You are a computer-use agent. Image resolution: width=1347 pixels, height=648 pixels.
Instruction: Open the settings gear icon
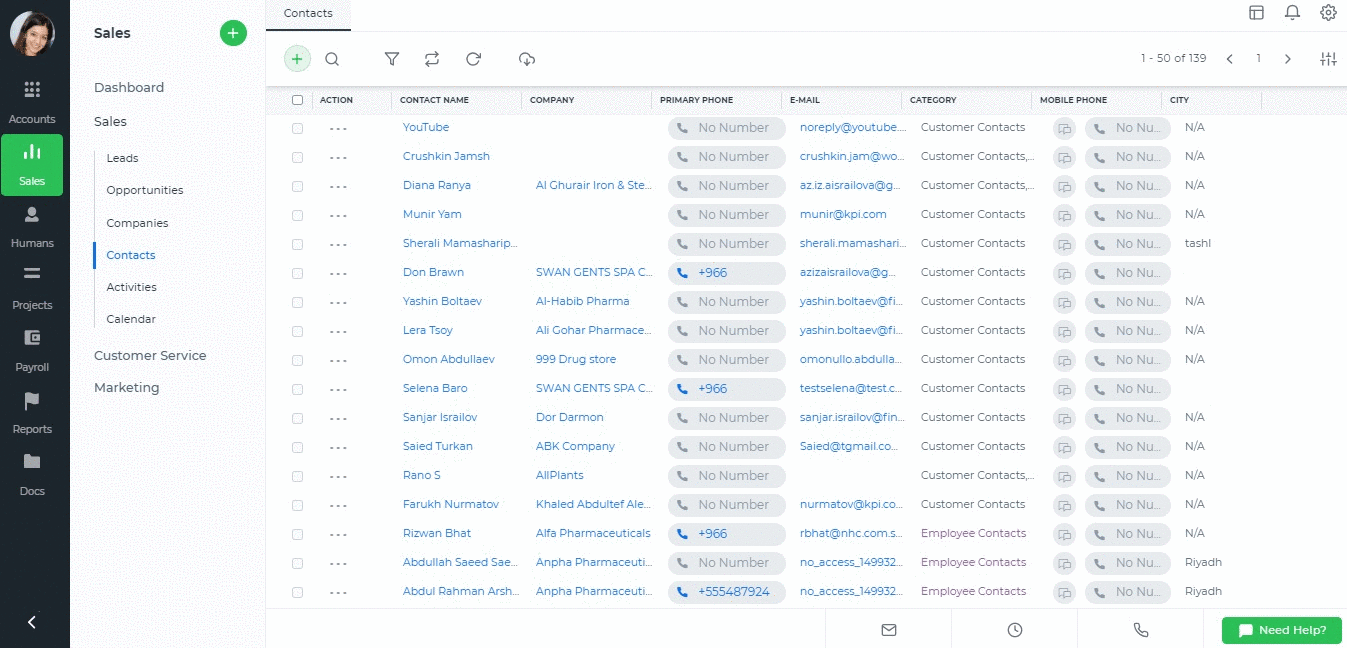(1328, 12)
